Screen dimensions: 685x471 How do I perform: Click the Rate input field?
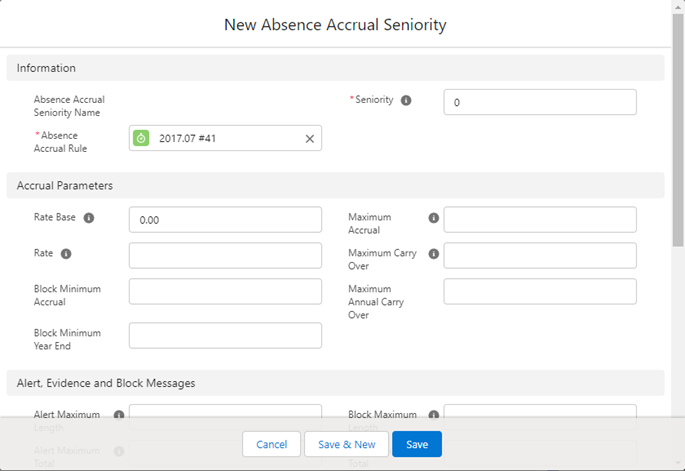[x=225, y=256]
